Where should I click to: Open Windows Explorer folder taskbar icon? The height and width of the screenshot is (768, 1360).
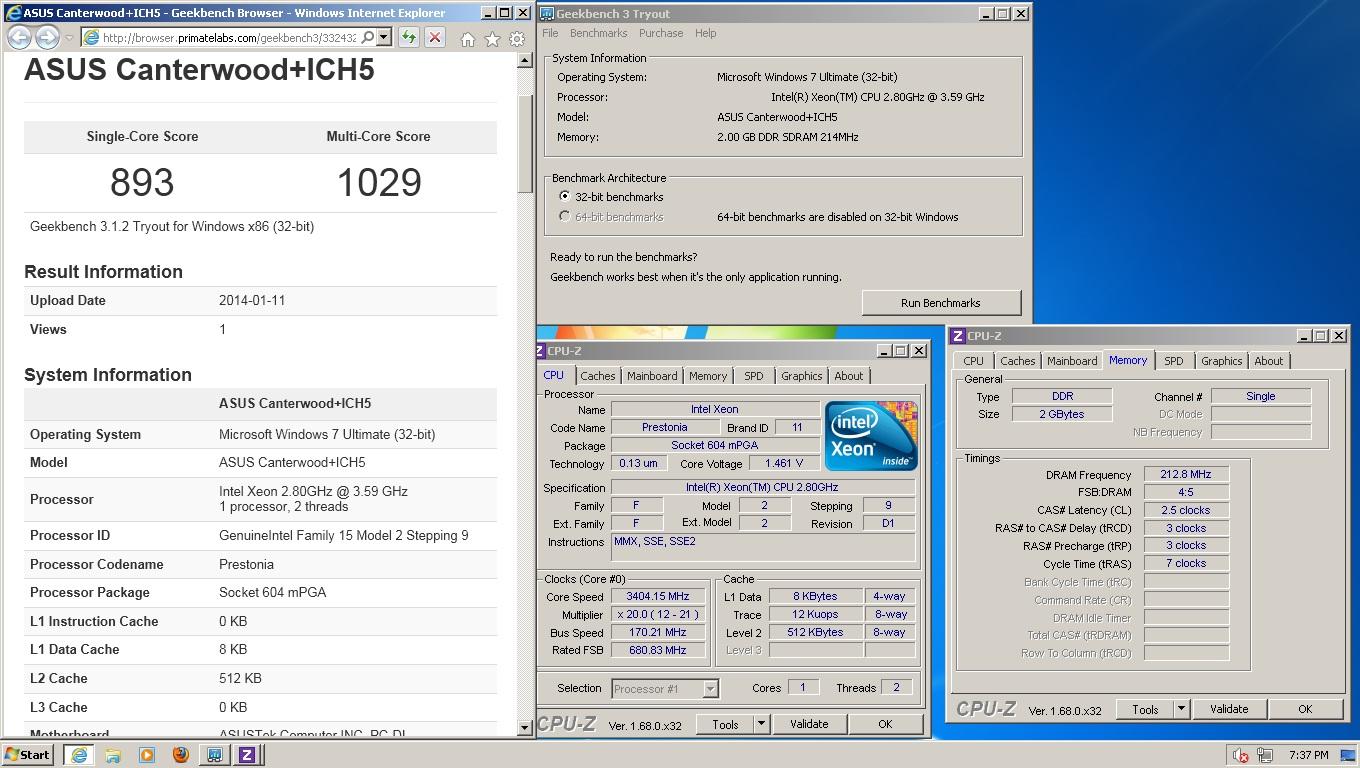point(113,755)
